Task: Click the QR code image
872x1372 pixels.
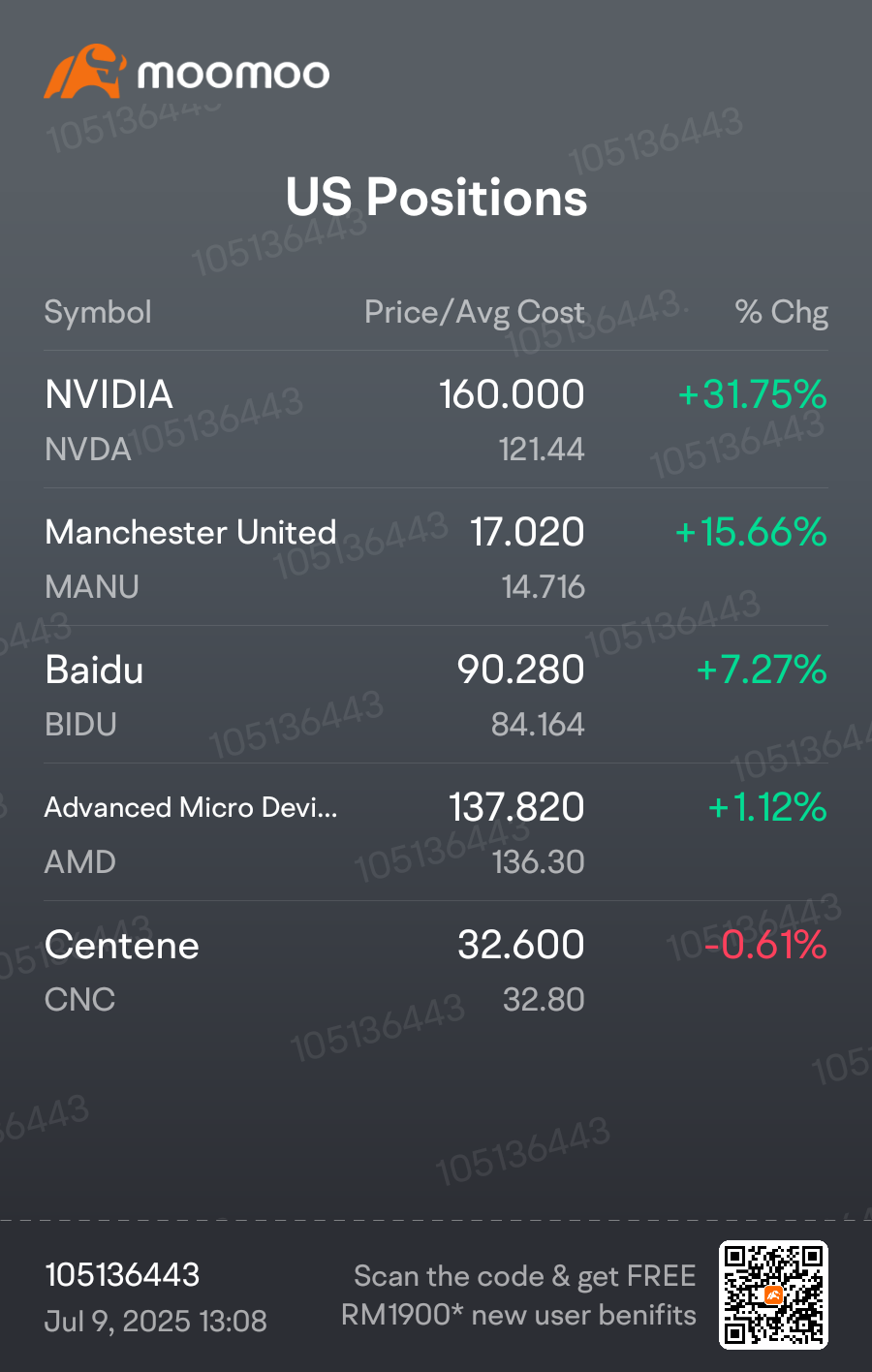Action: pyautogui.click(x=773, y=1294)
